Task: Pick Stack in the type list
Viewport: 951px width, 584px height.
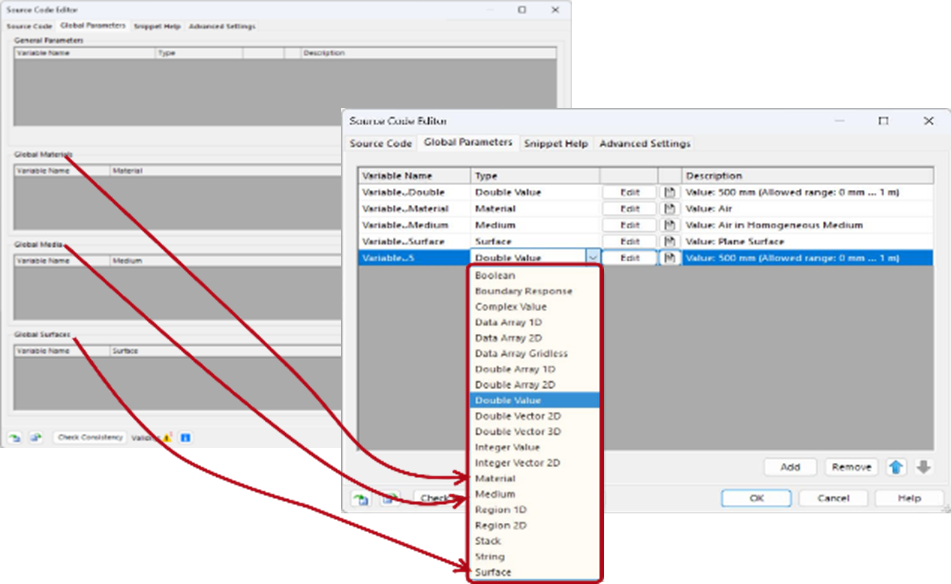Action: [534, 541]
